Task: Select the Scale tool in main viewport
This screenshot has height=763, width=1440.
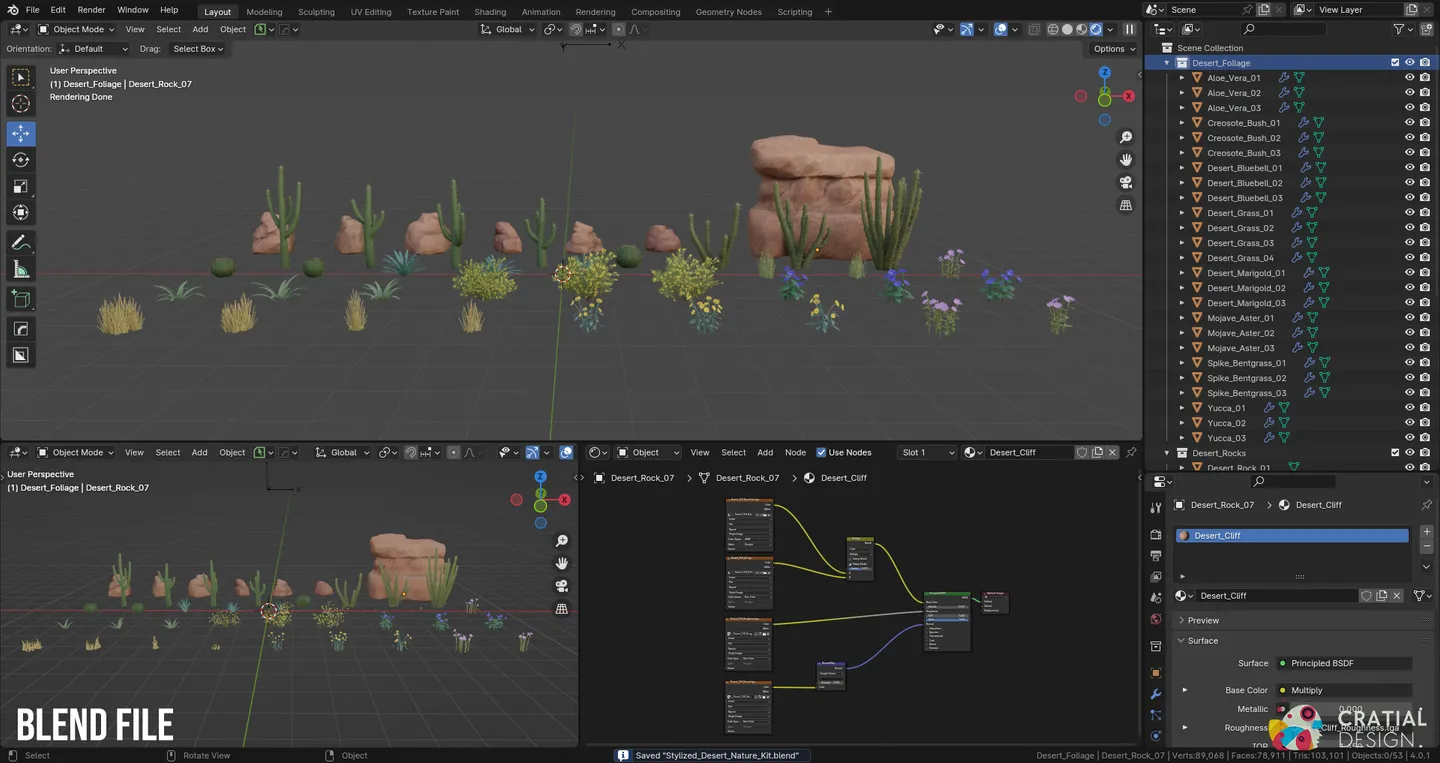Action: [x=20, y=186]
